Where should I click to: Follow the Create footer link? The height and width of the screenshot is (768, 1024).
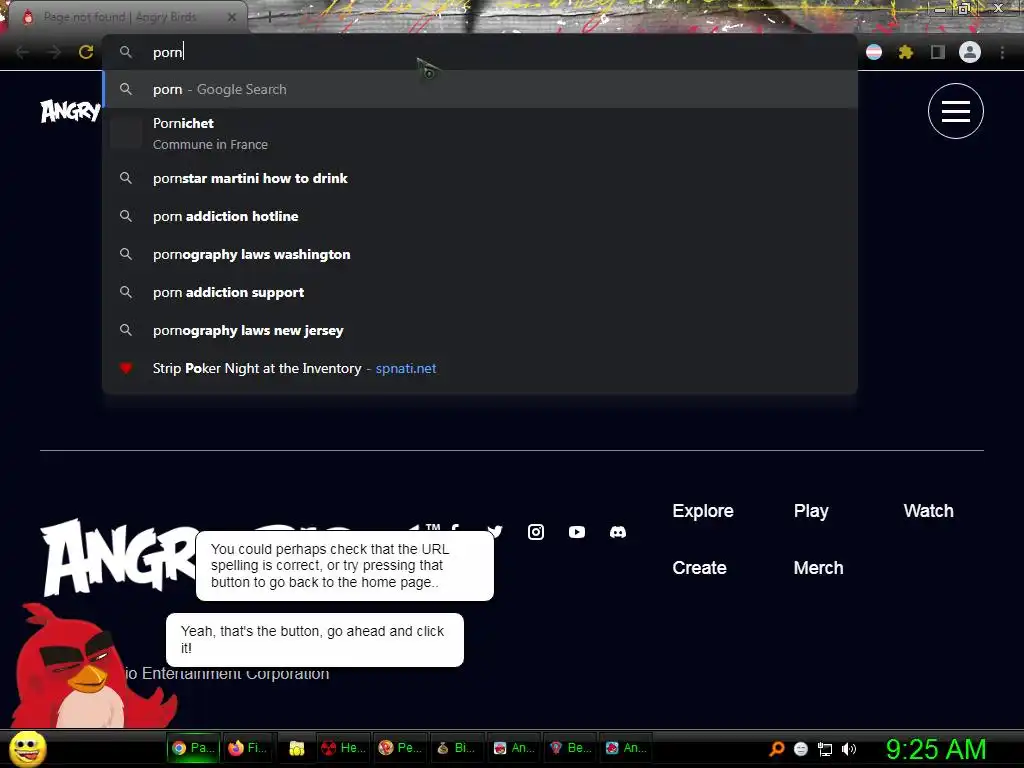(699, 568)
